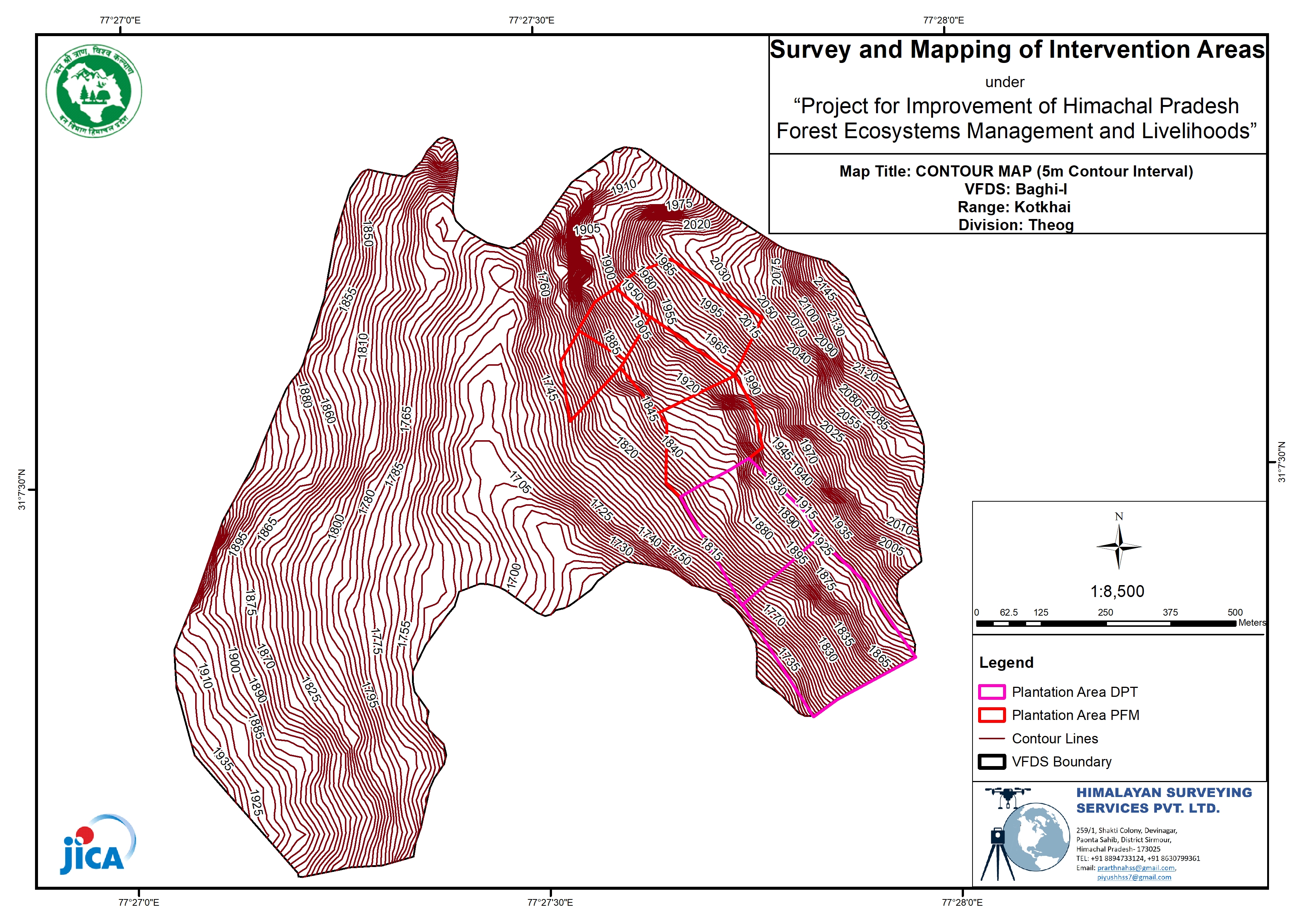This screenshot has width=1307, height=924.
Task: Click the 2030 contour label
Action: click(x=720, y=269)
